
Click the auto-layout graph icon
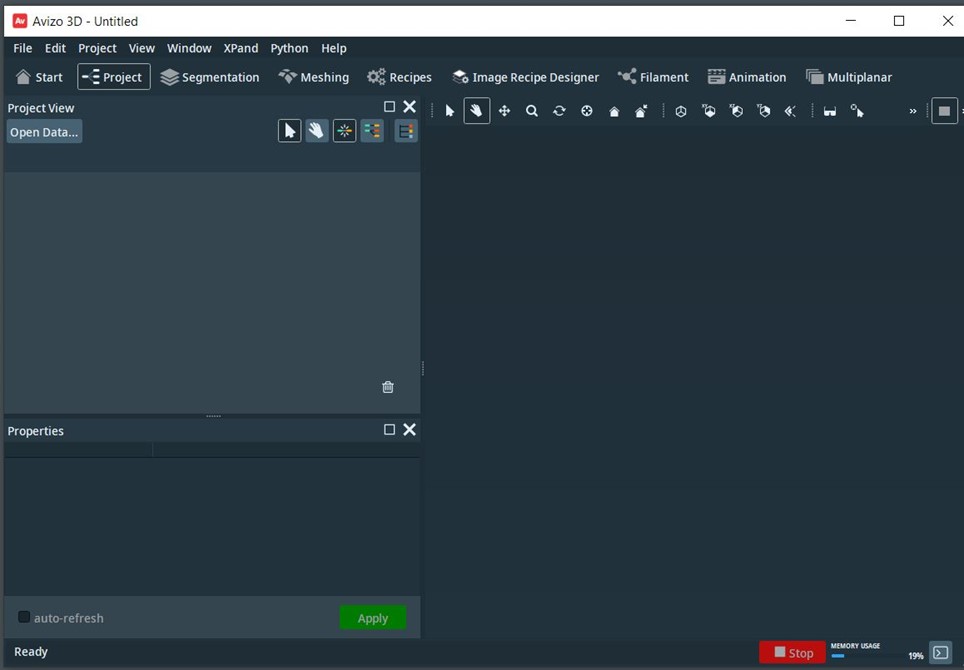372,131
